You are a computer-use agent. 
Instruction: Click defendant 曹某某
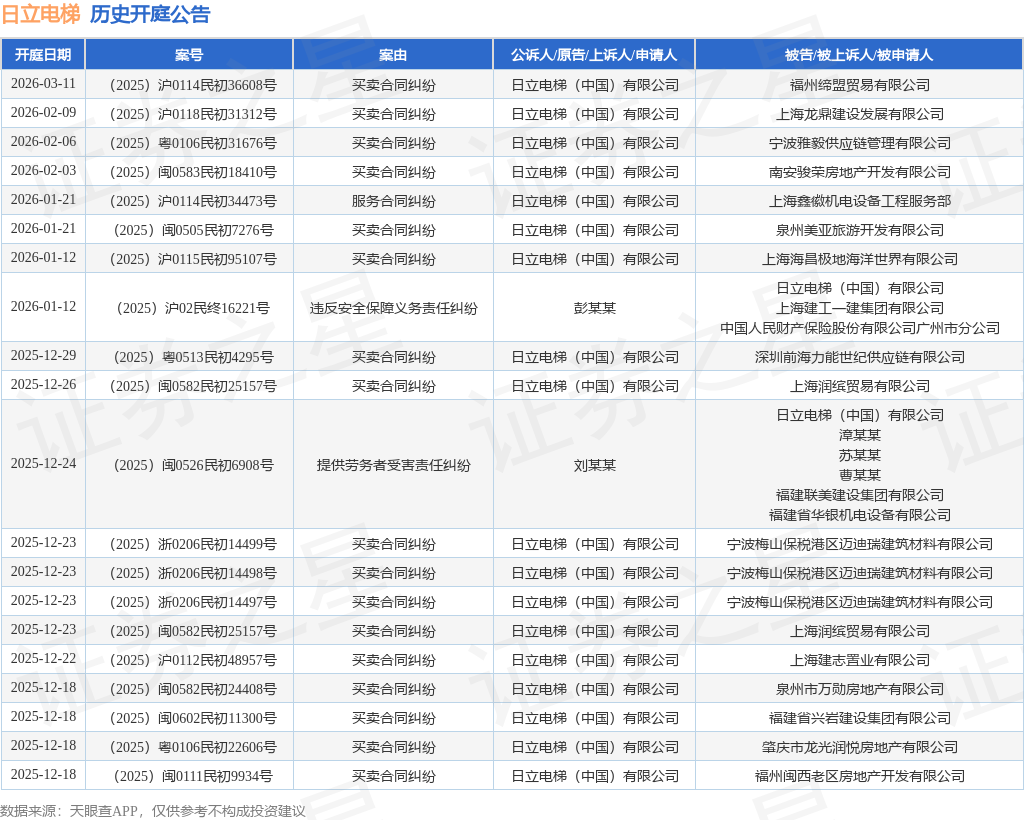tap(859, 475)
